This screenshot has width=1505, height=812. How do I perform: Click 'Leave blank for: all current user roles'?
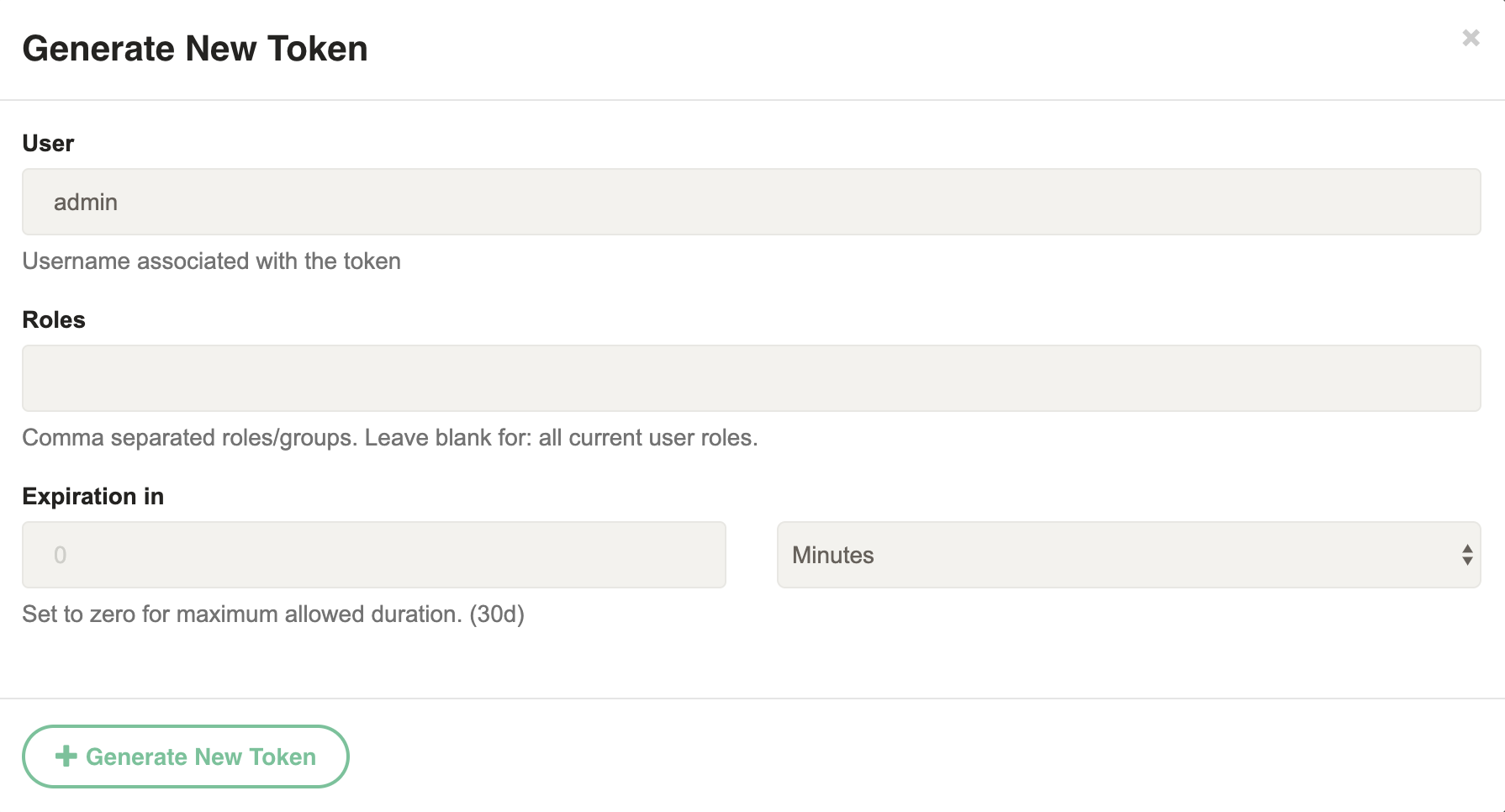[x=561, y=438]
